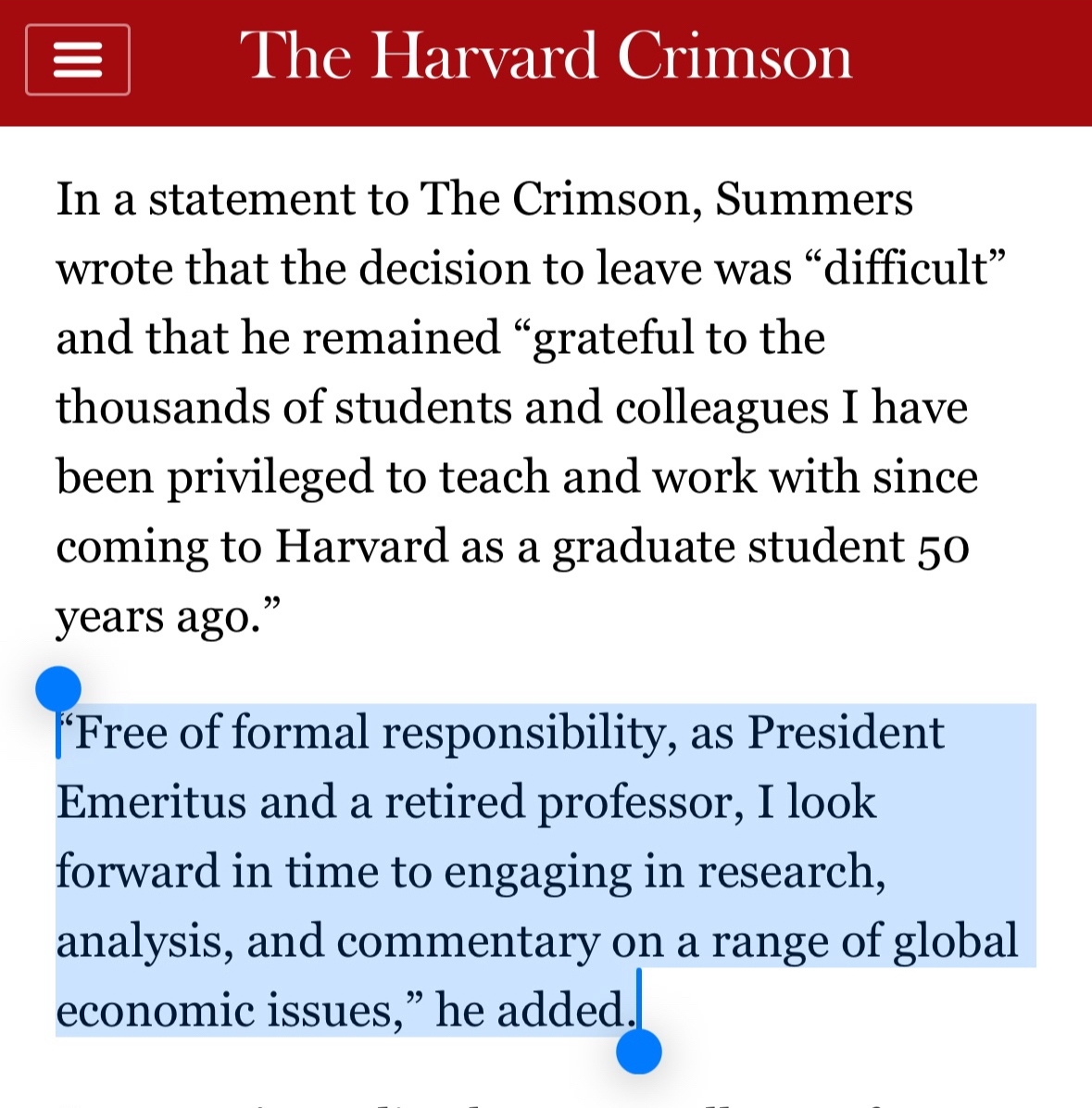Click the word "global" in the highlighted text

tap(955, 941)
